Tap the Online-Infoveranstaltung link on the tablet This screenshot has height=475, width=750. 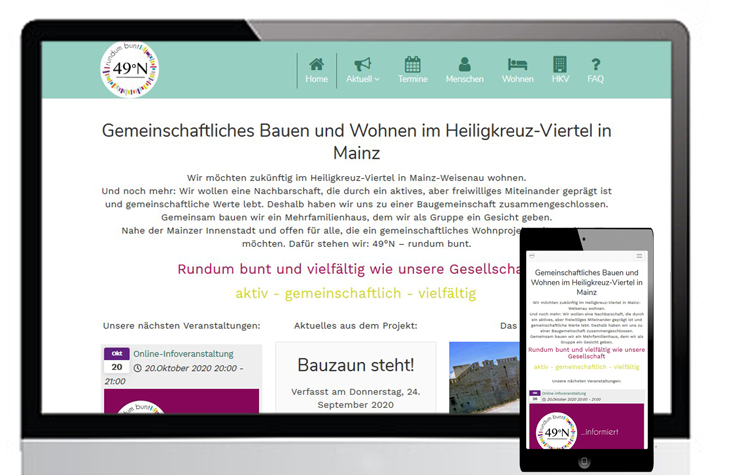567,394
